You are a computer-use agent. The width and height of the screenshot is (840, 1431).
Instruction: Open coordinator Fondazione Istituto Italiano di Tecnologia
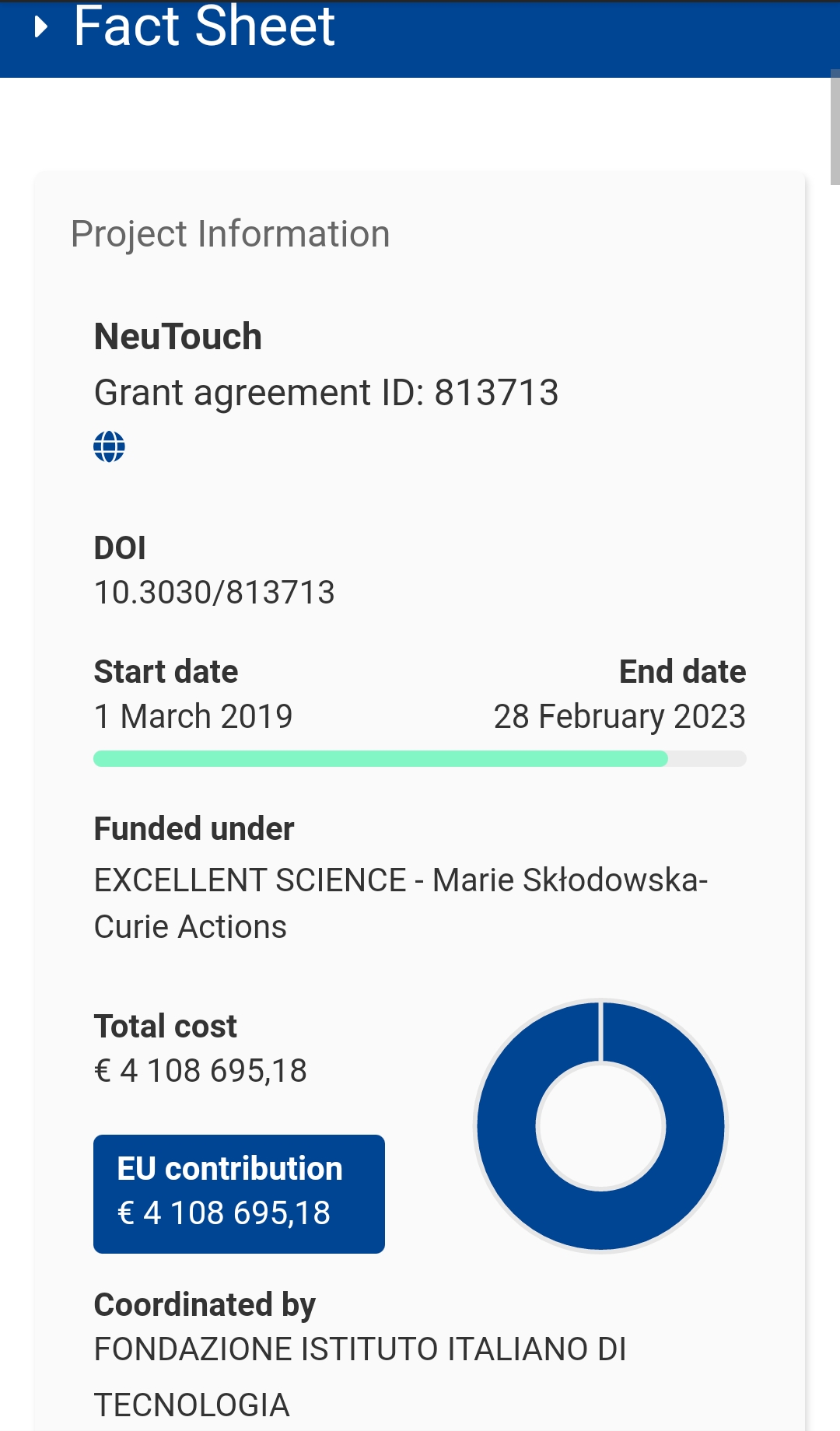(x=360, y=1377)
